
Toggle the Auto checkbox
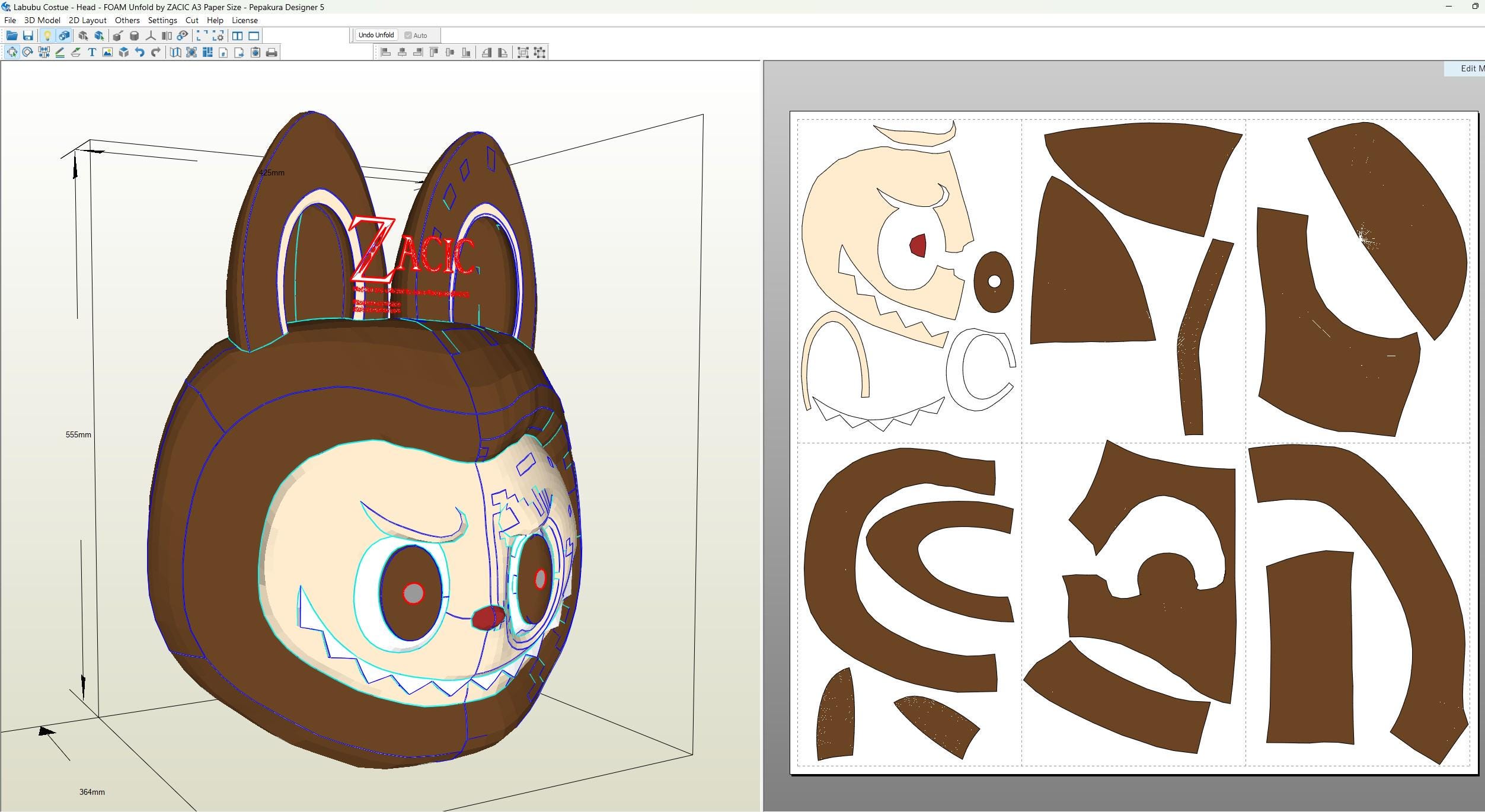407,35
